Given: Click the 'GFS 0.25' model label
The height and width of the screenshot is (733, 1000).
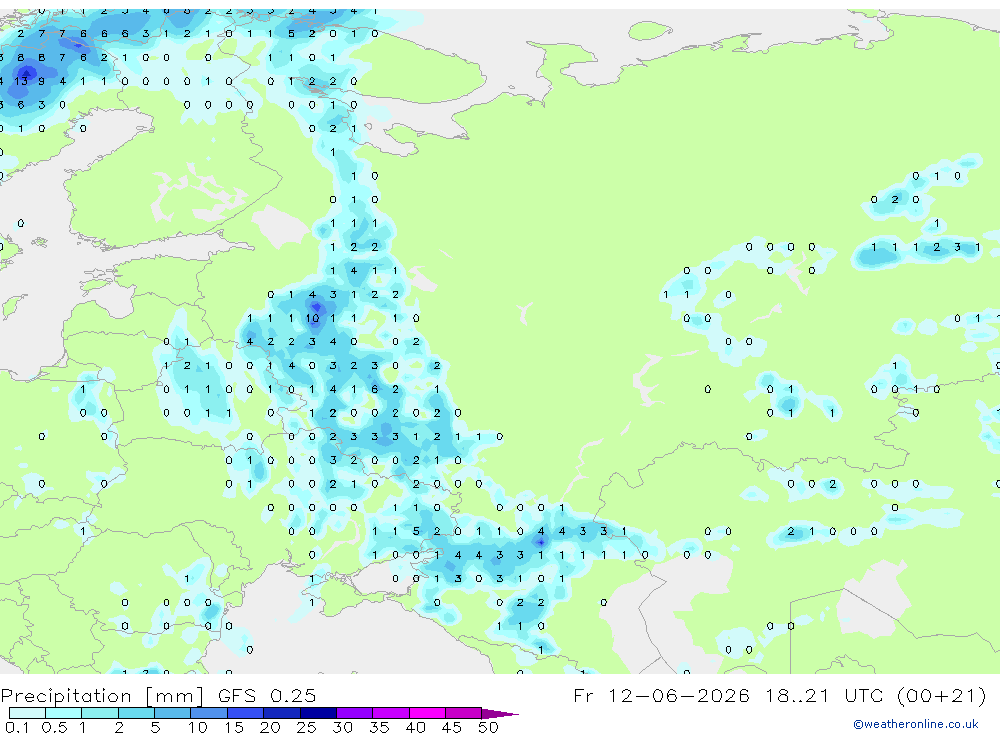Looking at the screenshot, I should click(x=267, y=695).
